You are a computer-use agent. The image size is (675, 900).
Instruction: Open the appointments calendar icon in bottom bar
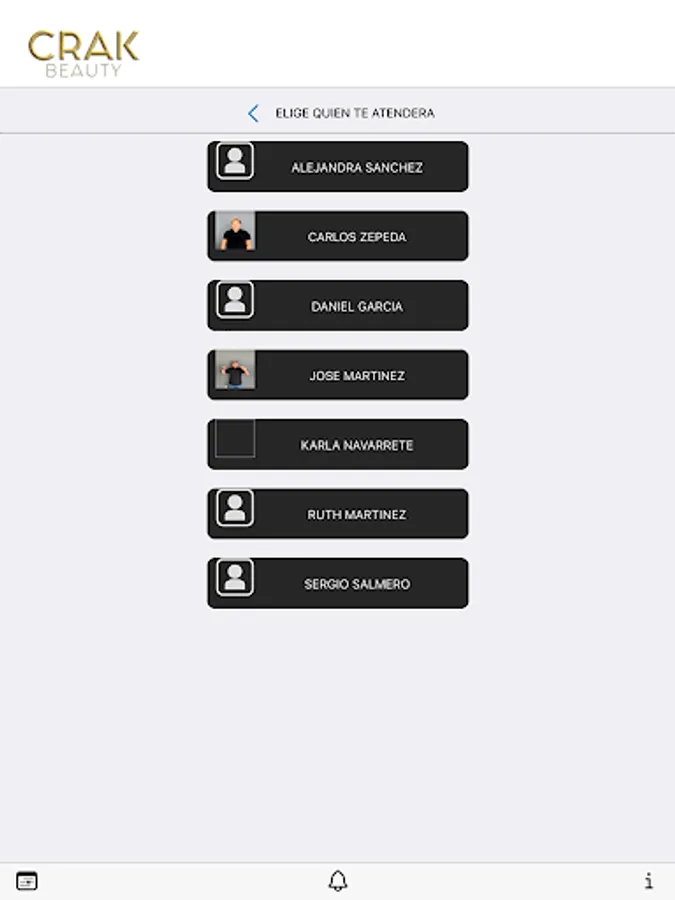coord(27,880)
